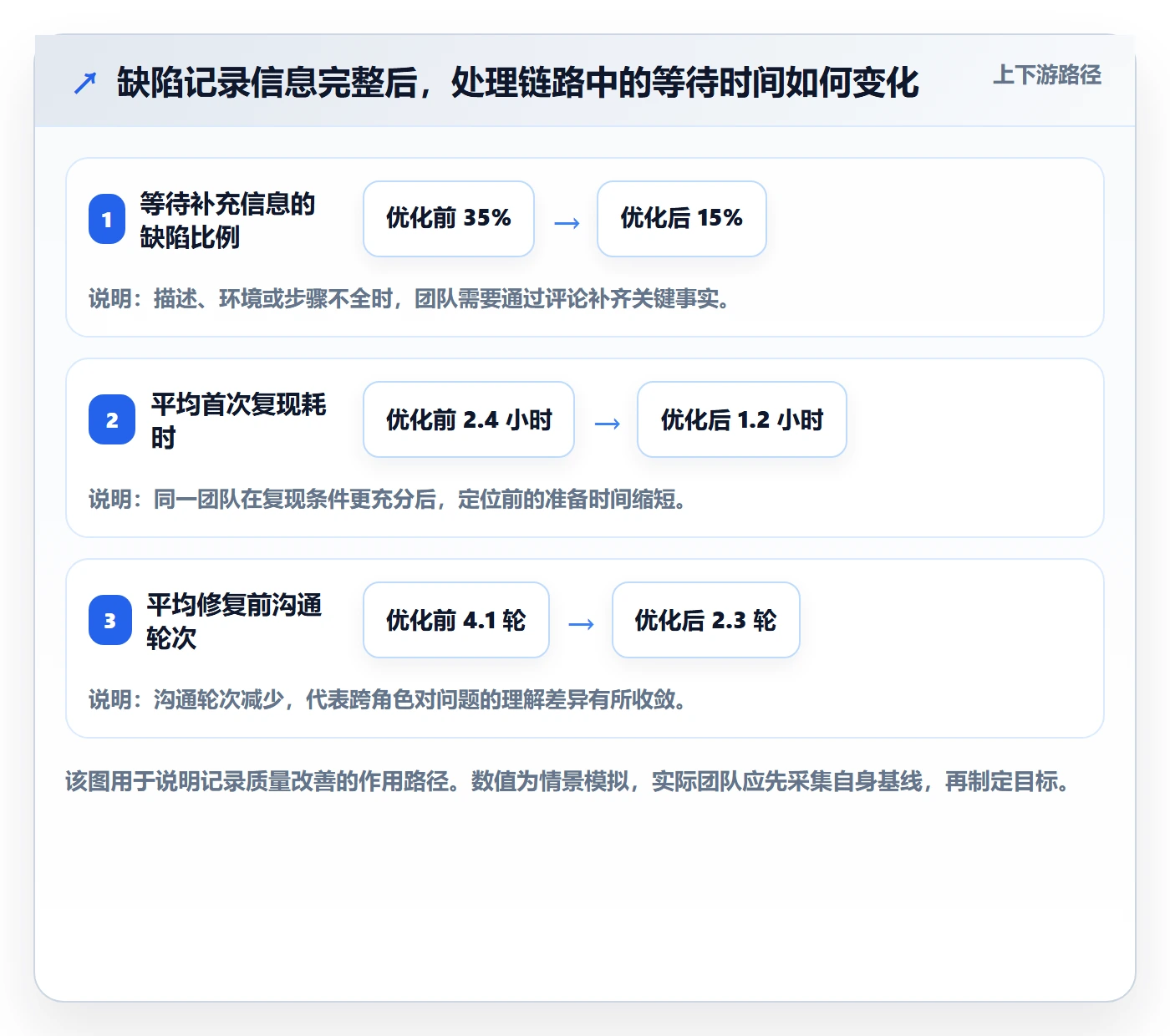Click the "优化前 2.4 小时" value box
The height and width of the screenshot is (1036, 1170).
tap(469, 419)
